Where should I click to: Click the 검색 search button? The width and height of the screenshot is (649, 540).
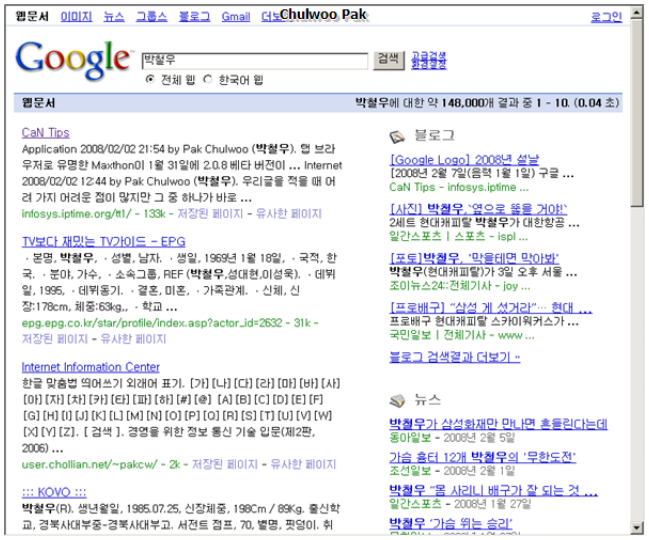(389, 60)
